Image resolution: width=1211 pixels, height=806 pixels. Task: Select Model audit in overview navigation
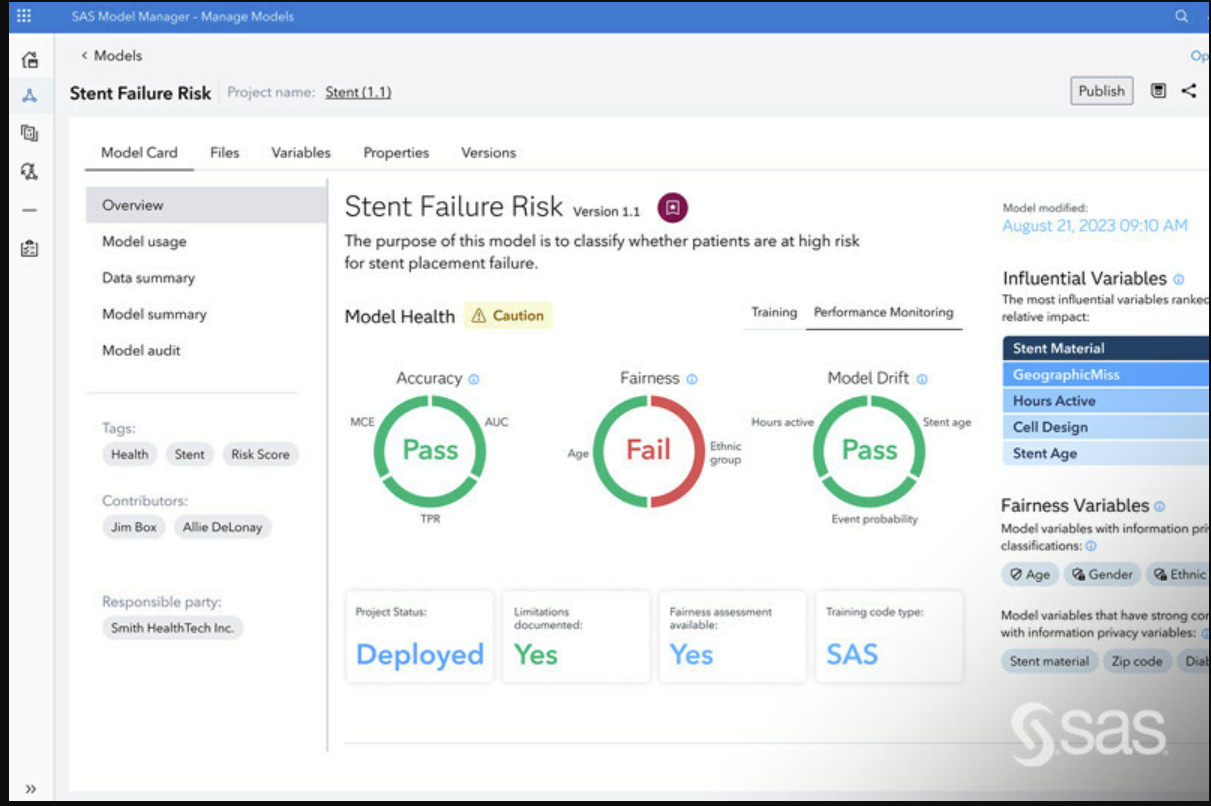pos(143,350)
